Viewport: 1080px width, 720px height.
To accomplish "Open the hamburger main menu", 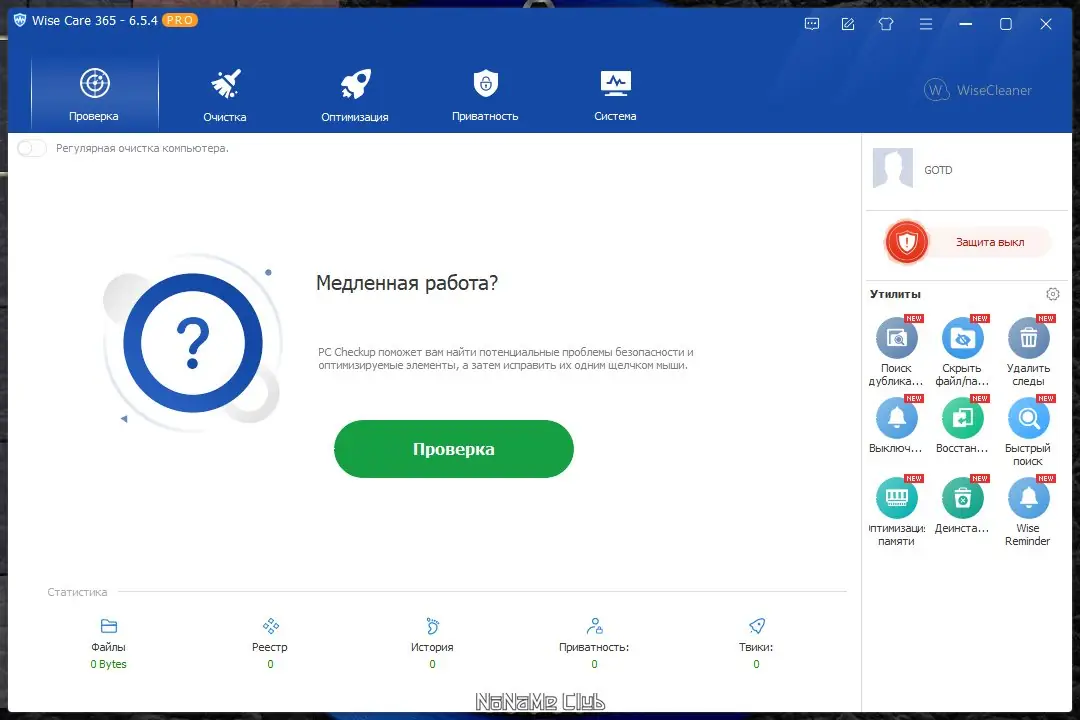I will (x=926, y=23).
